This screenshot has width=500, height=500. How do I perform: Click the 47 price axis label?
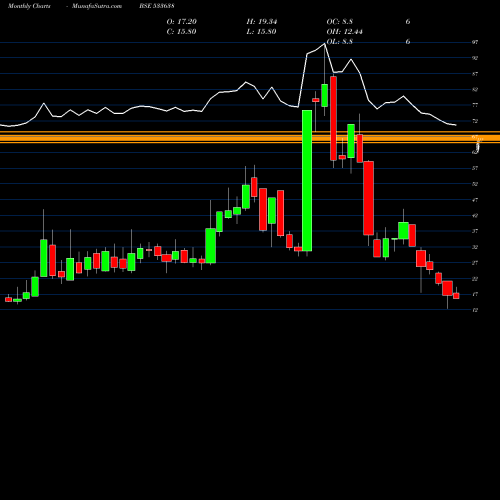point(475,200)
